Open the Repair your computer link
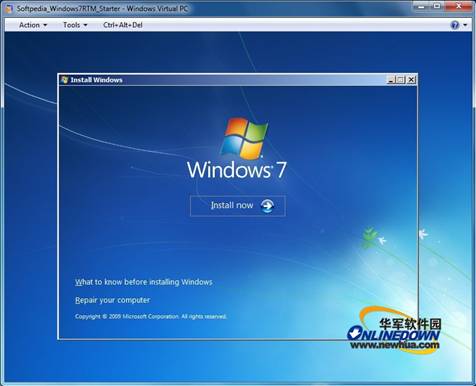Viewport: 476px width, 386px height. point(112,300)
